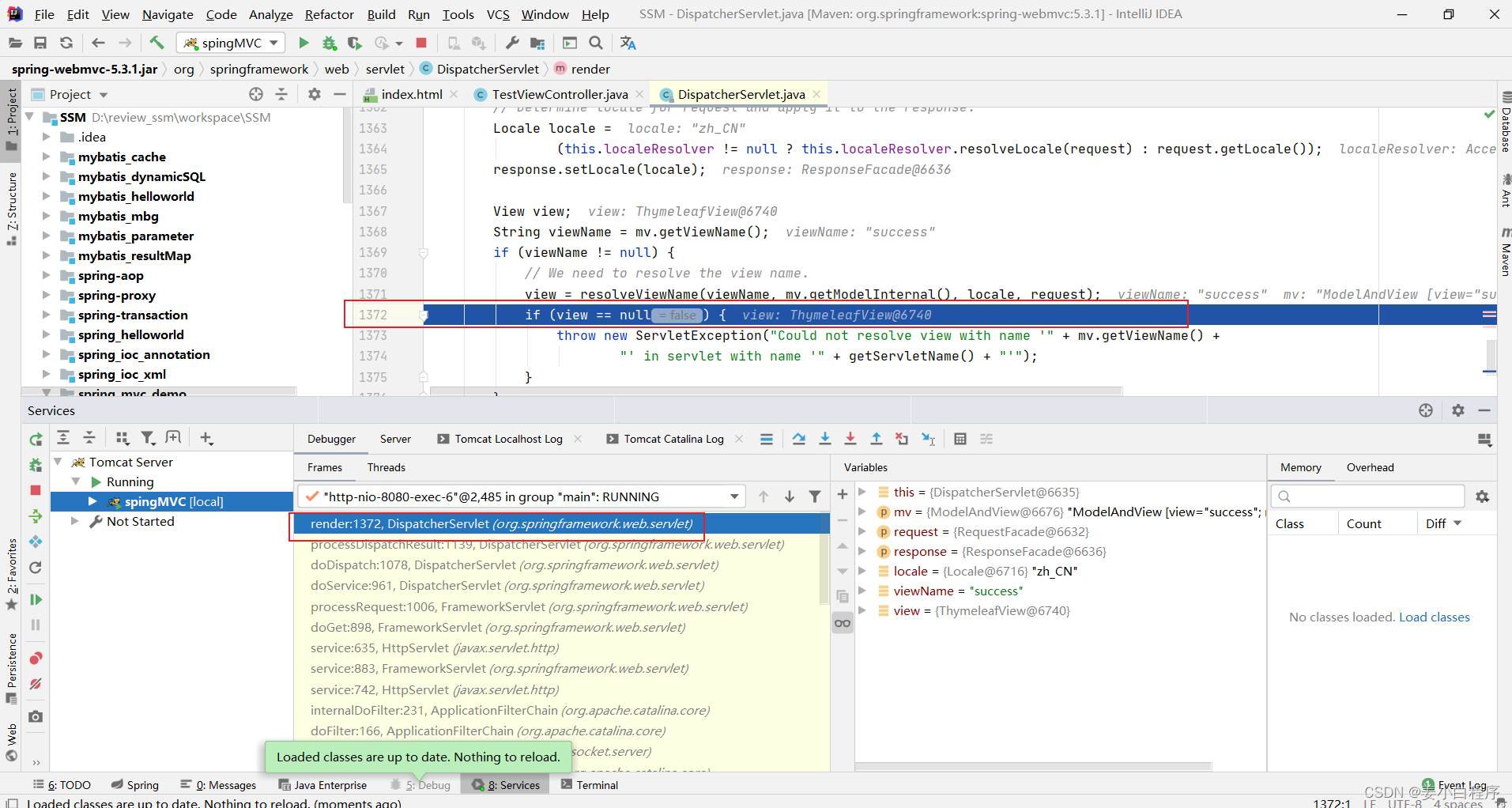1512x808 pixels.
Task: Open the 0: Messages tool window button
Action: pos(218,785)
